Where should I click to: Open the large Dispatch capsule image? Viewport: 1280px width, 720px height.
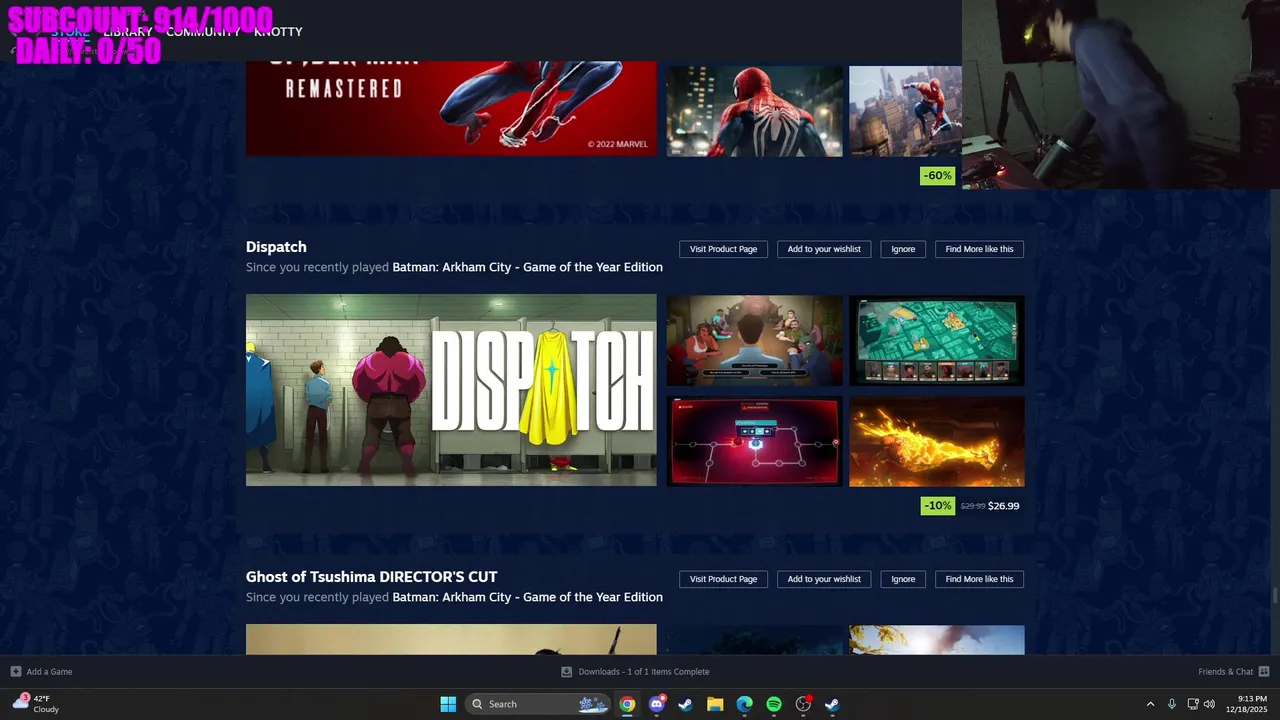pos(451,390)
